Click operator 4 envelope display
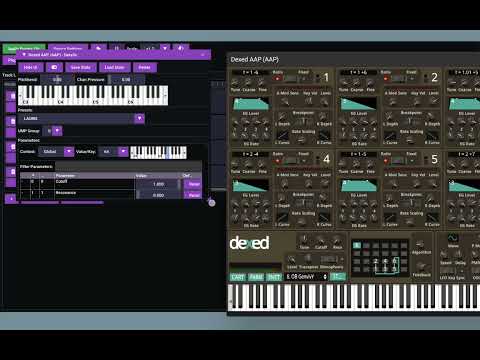 coord(251,185)
